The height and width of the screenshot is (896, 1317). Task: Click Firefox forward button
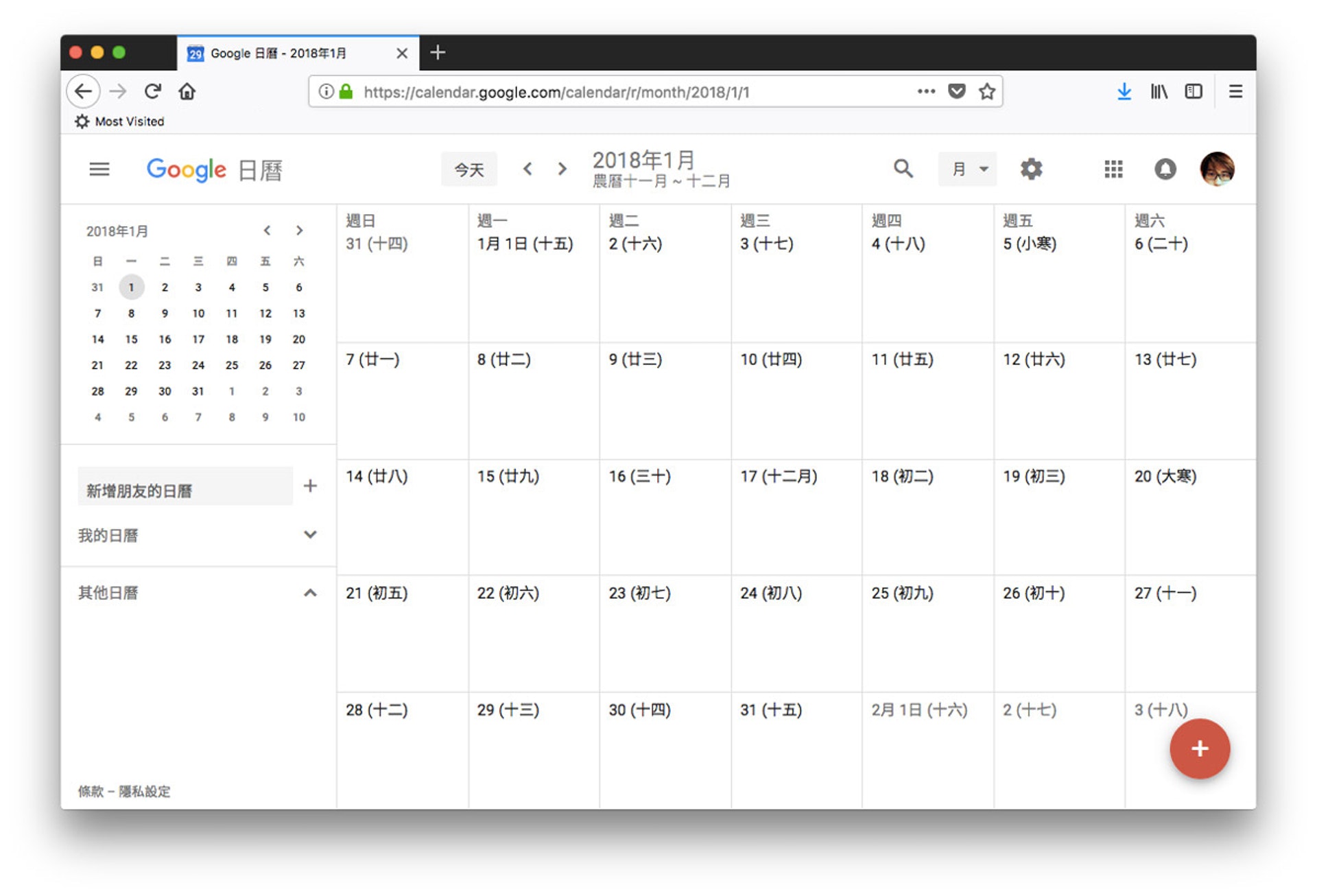(x=118, y=91)
